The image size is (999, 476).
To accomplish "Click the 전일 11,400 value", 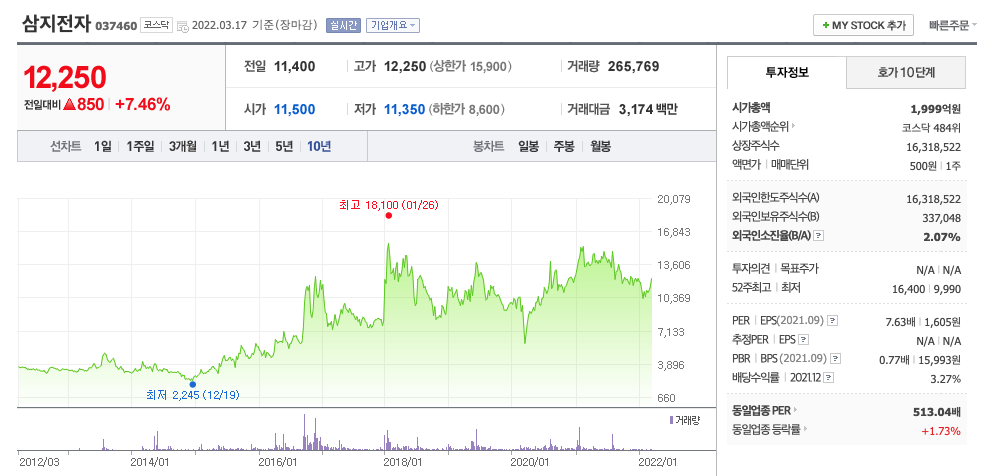I will [x=294, y=66].
